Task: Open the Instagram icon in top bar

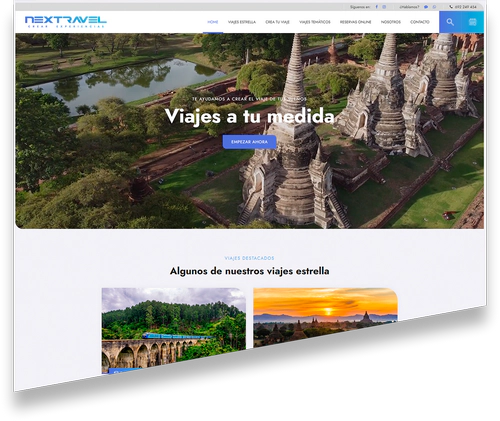Action: 384,7
